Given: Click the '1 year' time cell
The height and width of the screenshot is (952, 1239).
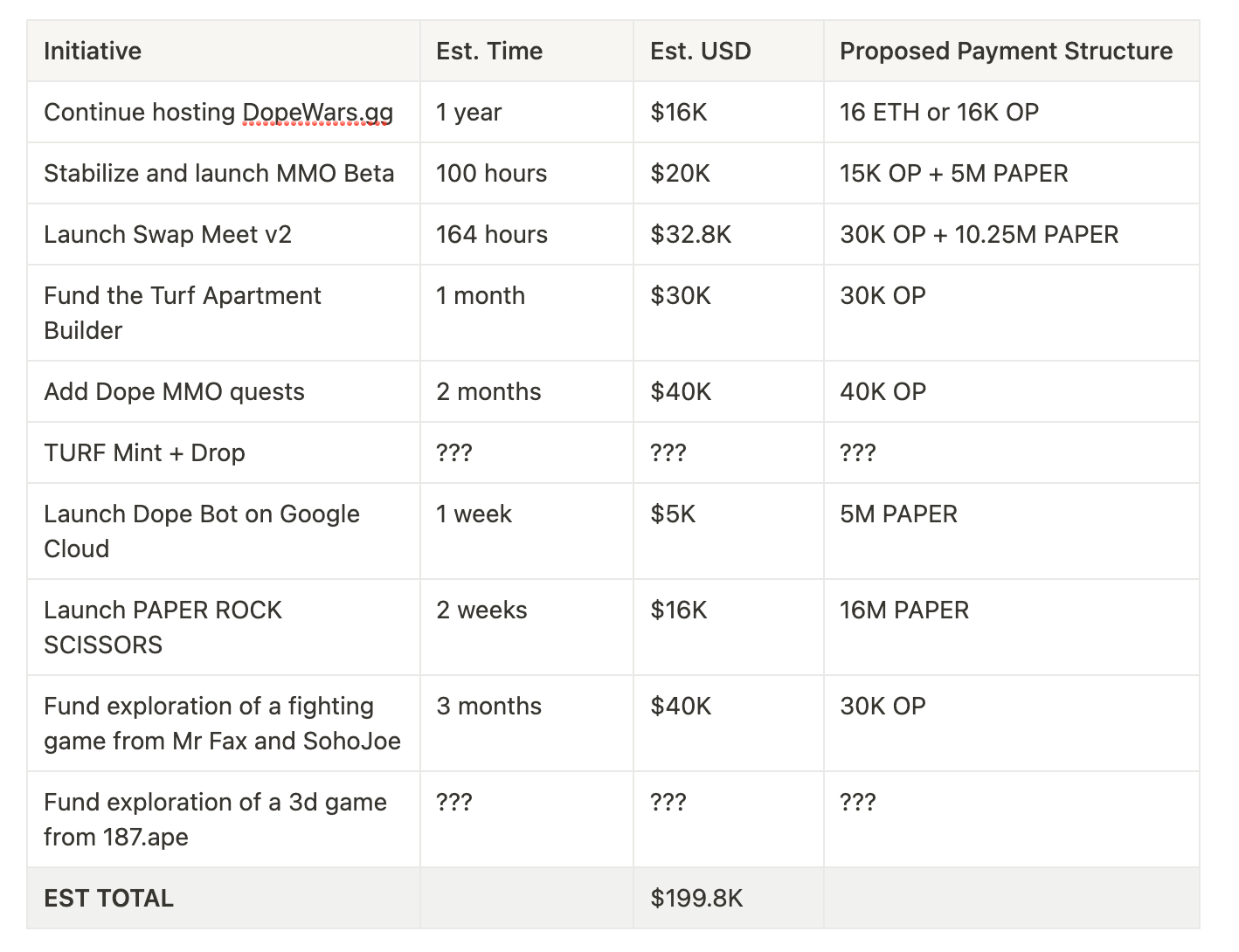Looking at the screenshot, I should (x=527, y=112).
